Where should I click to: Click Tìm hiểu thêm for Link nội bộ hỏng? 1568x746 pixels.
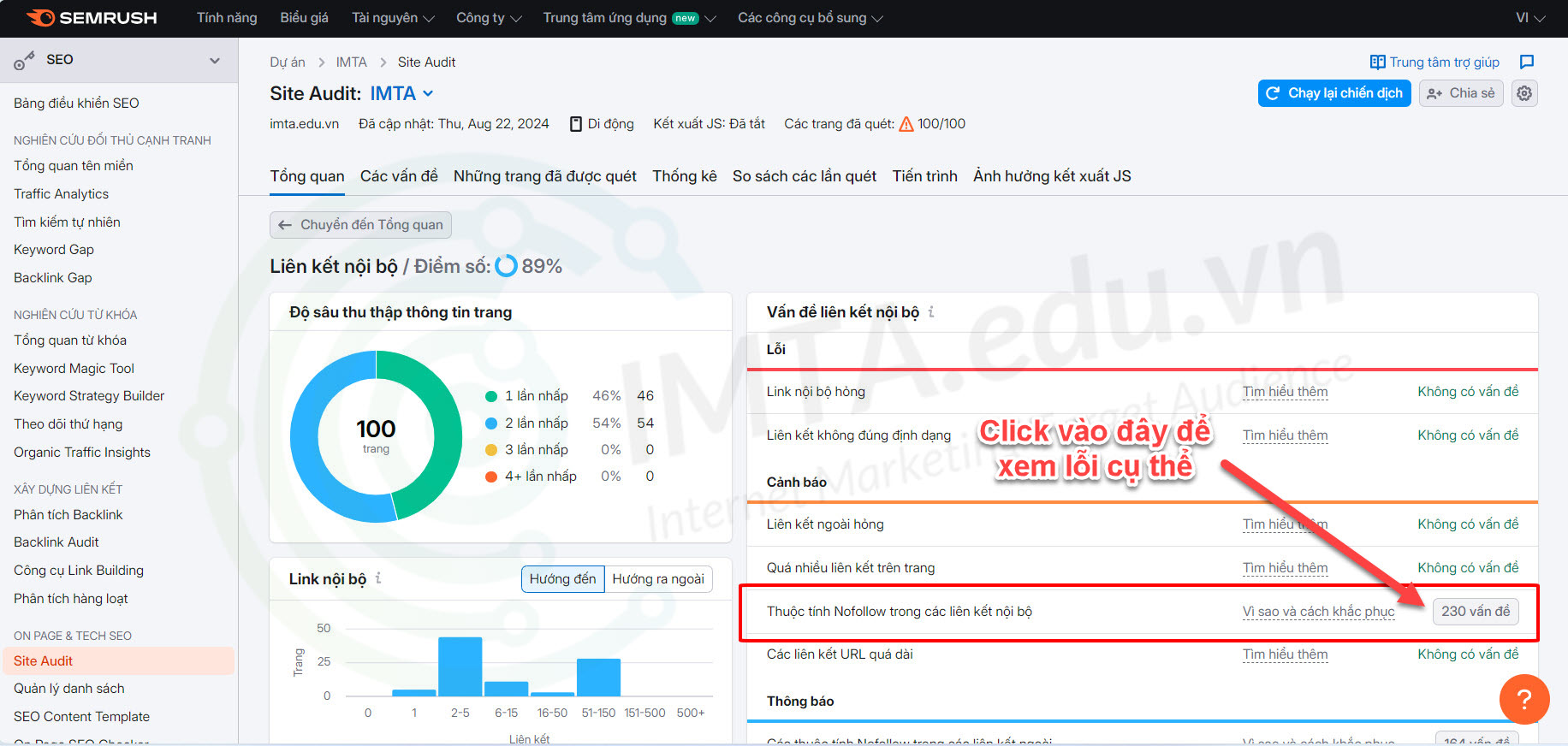click(1286, 392)
